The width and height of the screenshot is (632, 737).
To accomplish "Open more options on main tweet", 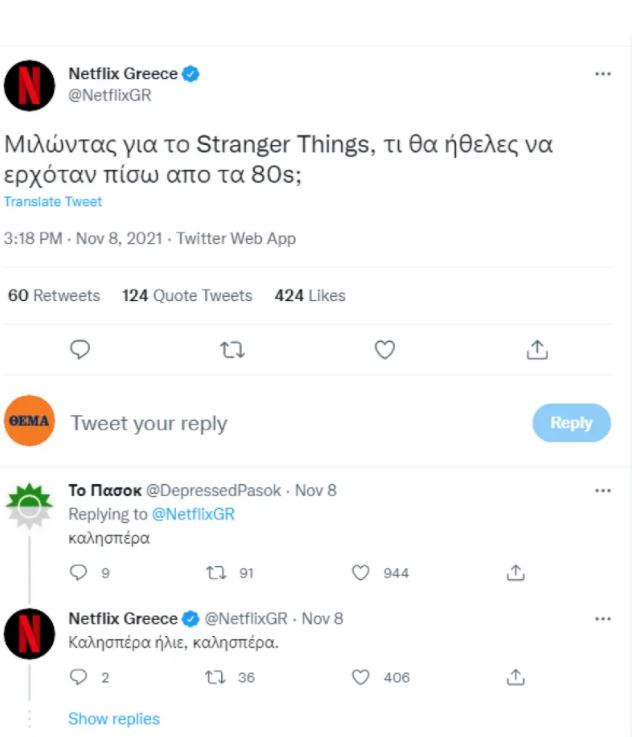I will 602,74.
